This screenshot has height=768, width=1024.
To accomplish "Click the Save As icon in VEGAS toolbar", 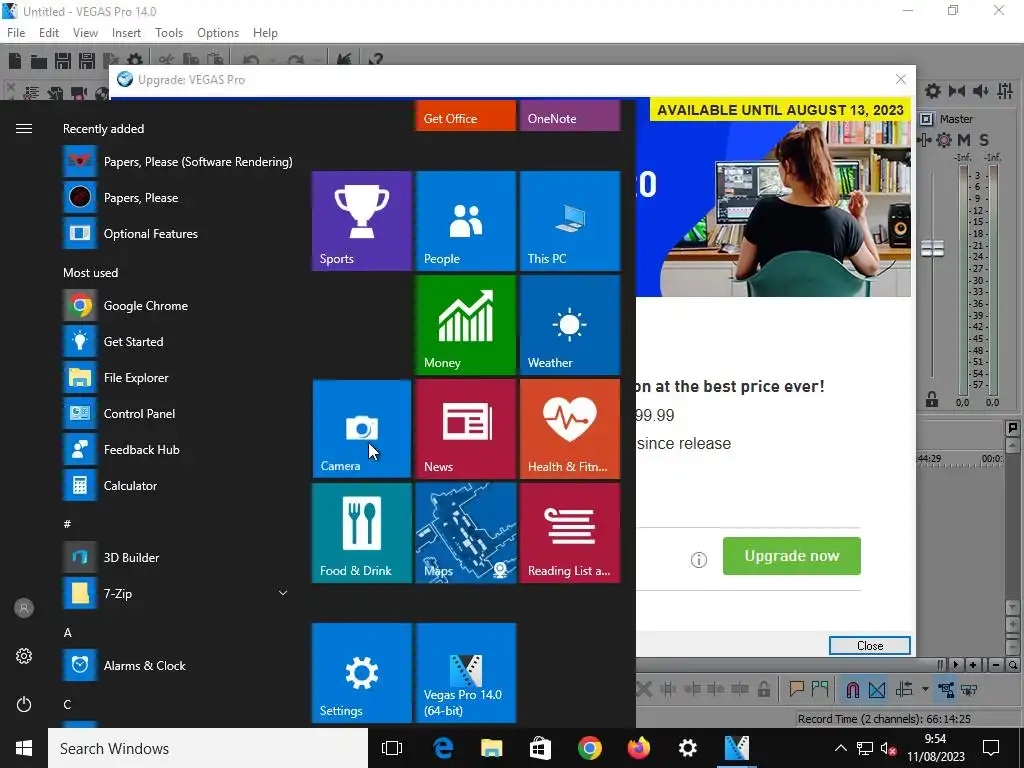I will [87, 61].
